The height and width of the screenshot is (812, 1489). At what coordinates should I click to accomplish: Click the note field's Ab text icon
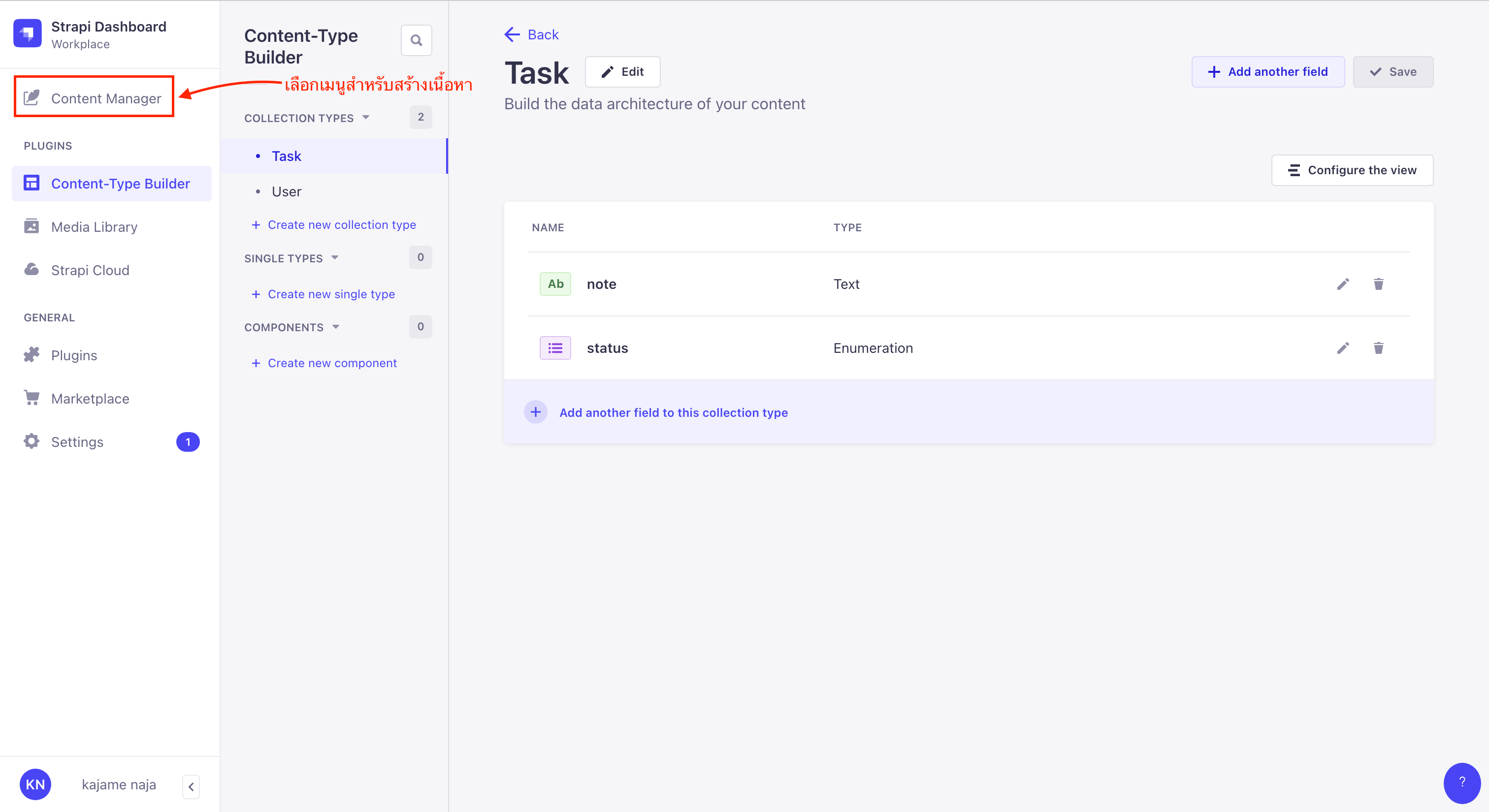click(555, 283)
